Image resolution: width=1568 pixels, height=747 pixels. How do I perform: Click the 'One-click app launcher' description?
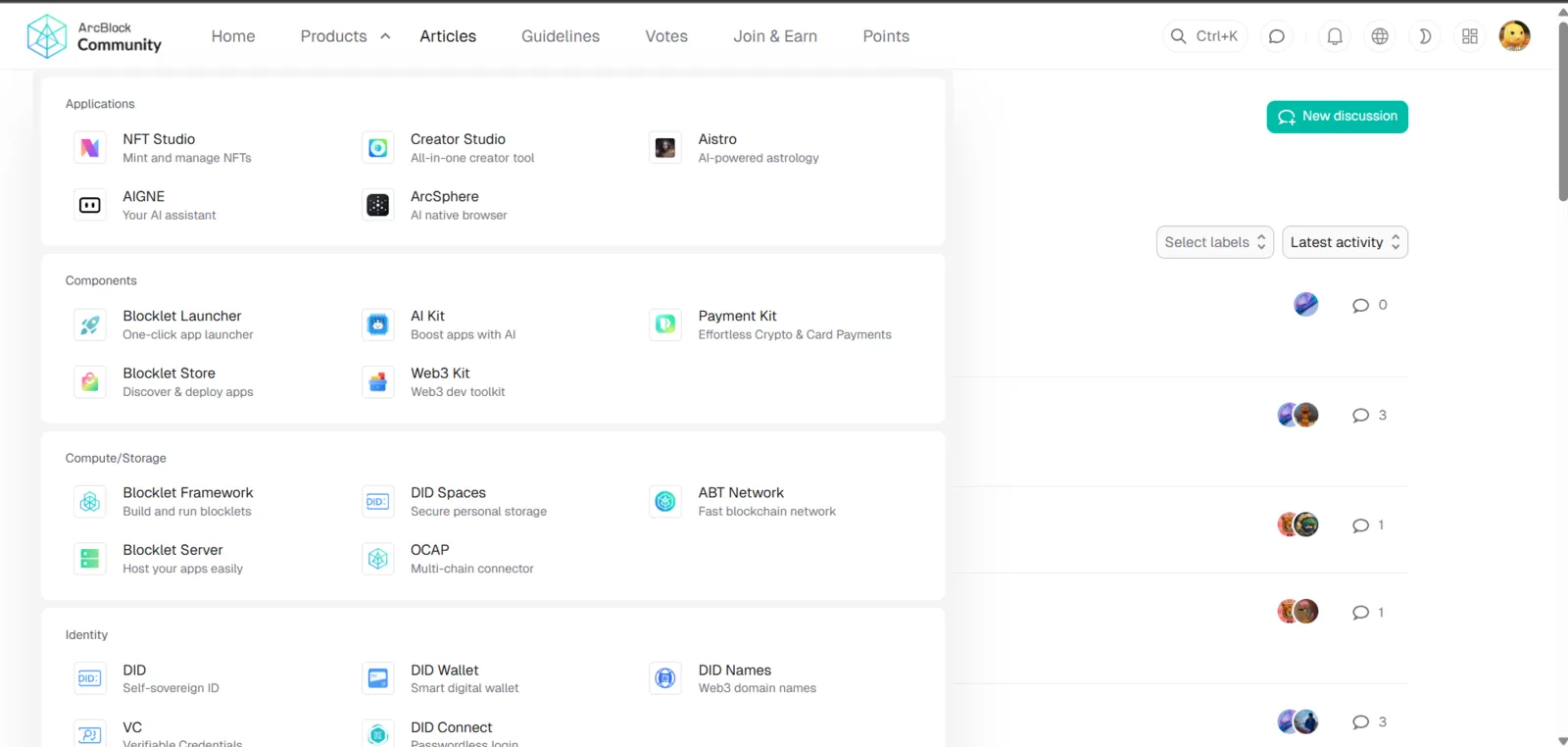188,335
